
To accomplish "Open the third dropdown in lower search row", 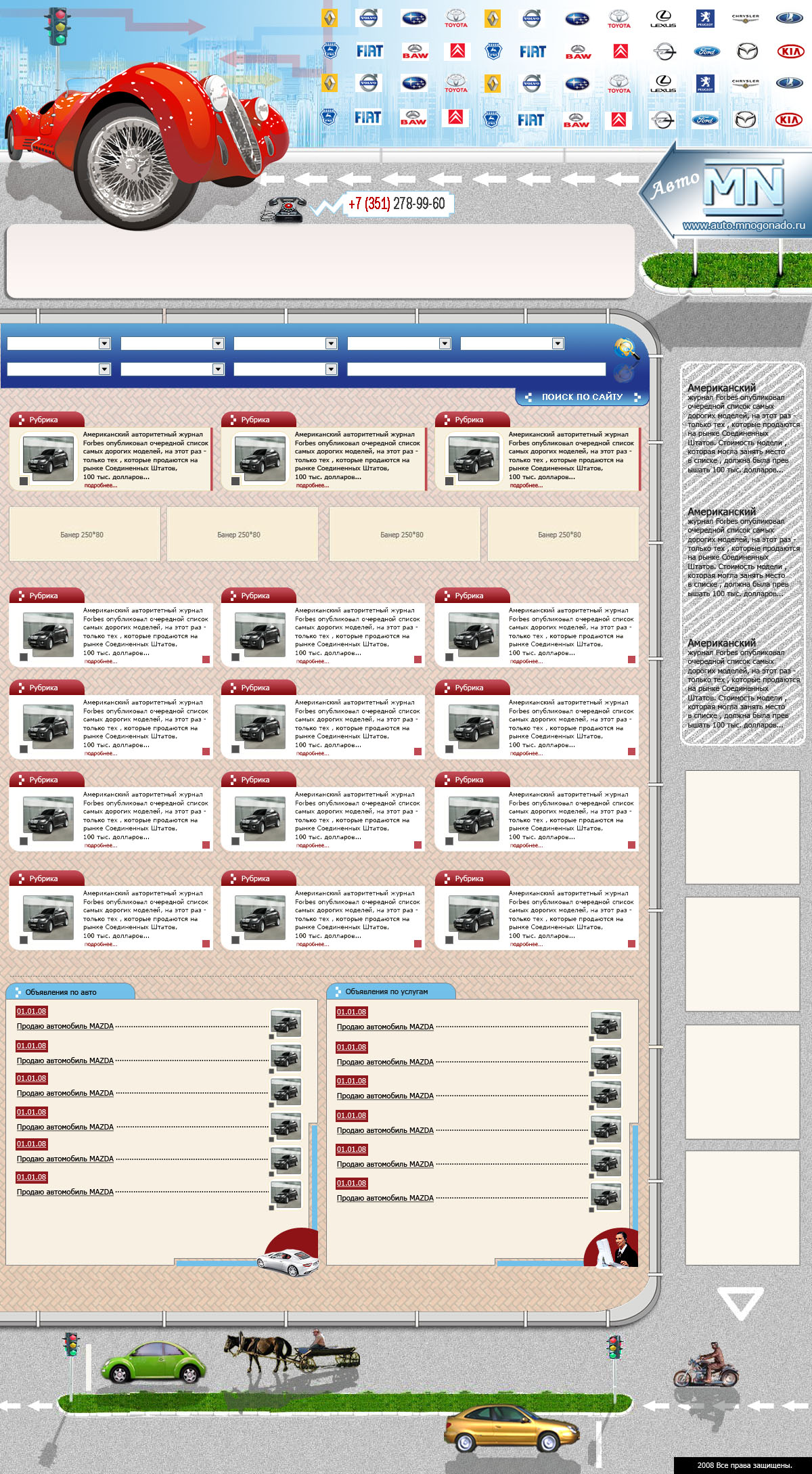I will [x=286, y=370].
